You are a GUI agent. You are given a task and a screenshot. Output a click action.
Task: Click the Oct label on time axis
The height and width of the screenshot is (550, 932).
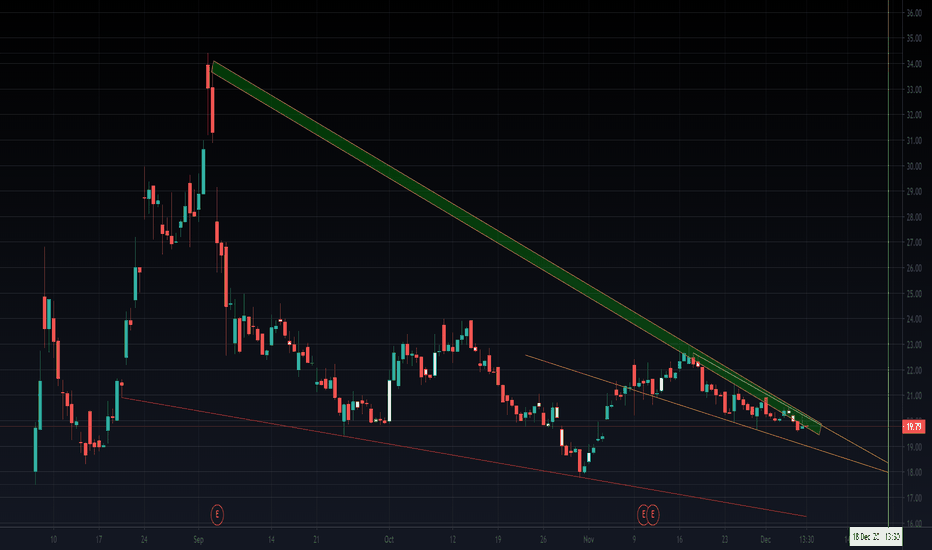[389, 540]
